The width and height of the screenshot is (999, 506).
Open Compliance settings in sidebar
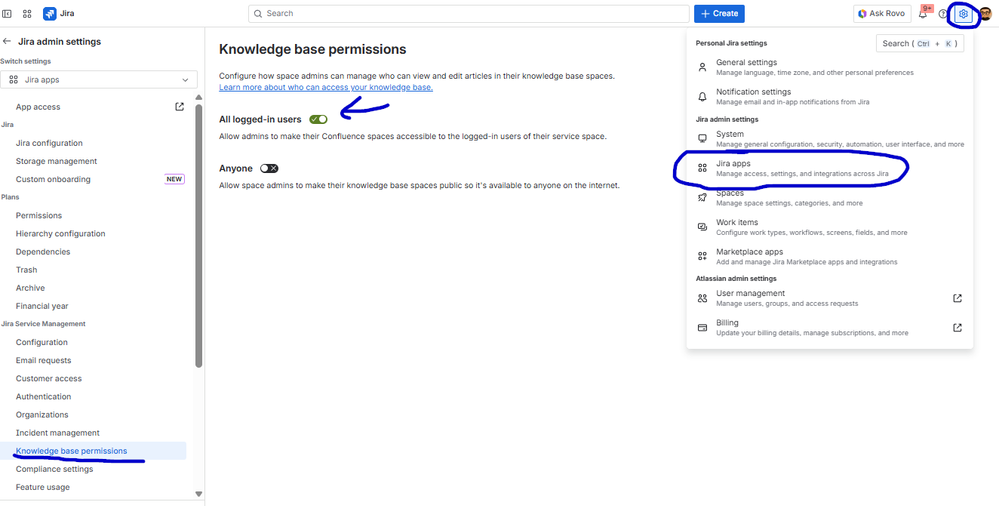click(54, 469)
